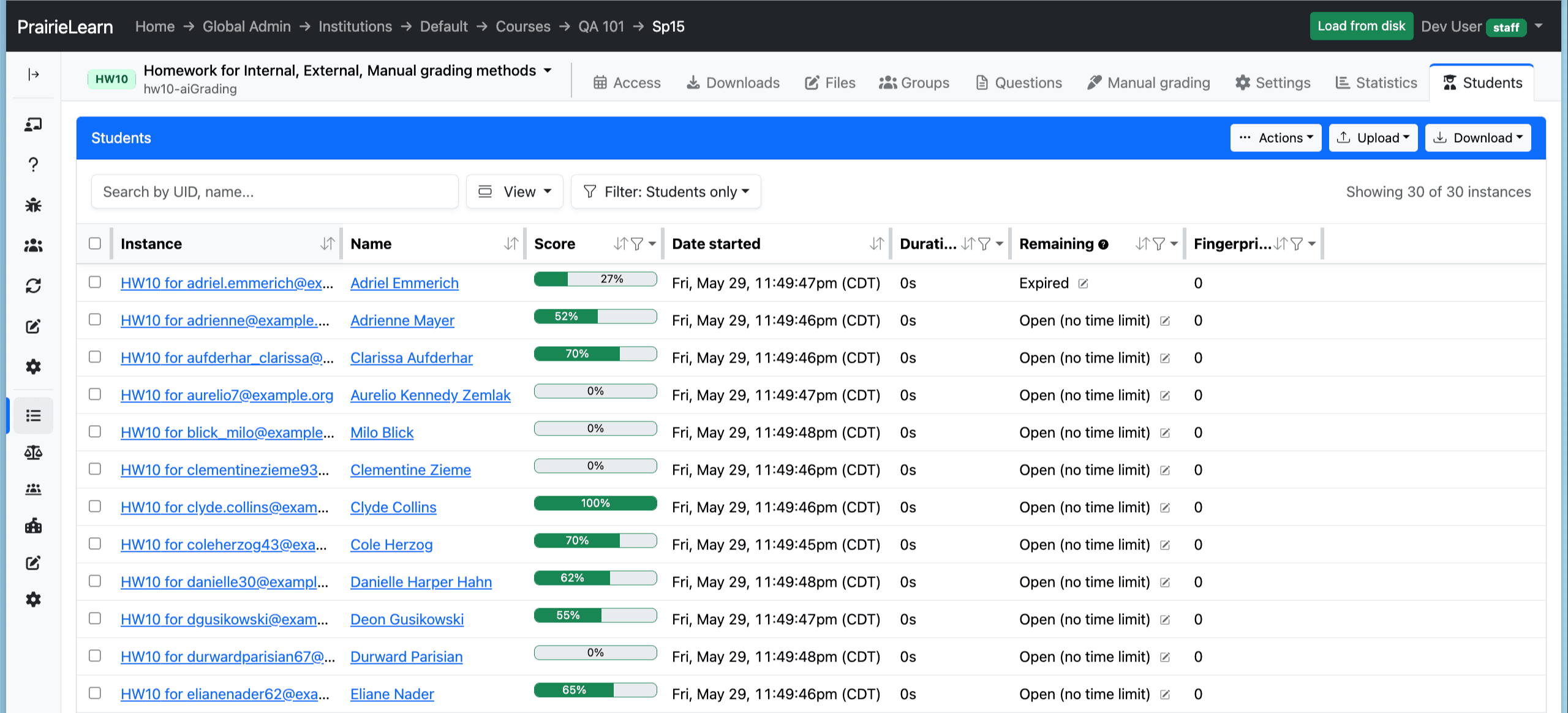Image resolution: width=1568 pixels, height=713 pixels.
Task: Expand the sidebar with the arrow icon
Action: [34, 75]
